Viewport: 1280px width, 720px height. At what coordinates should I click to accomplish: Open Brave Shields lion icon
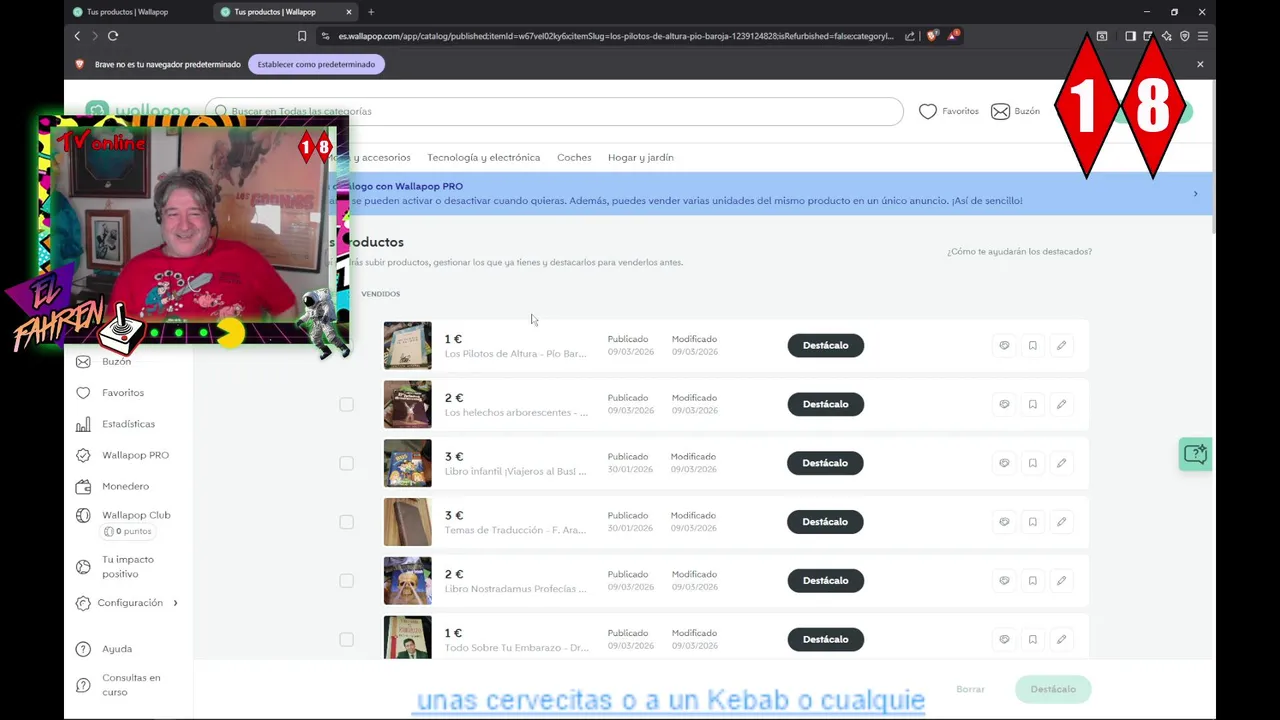[x=932, y=36]
